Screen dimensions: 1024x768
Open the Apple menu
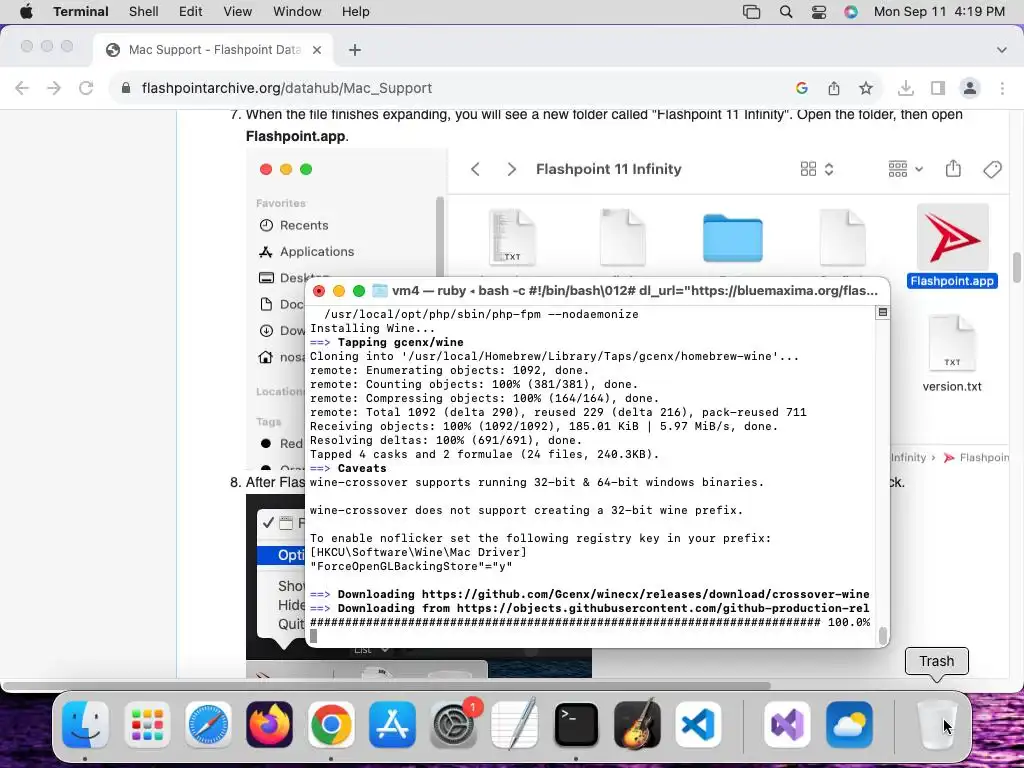(26, 12)
